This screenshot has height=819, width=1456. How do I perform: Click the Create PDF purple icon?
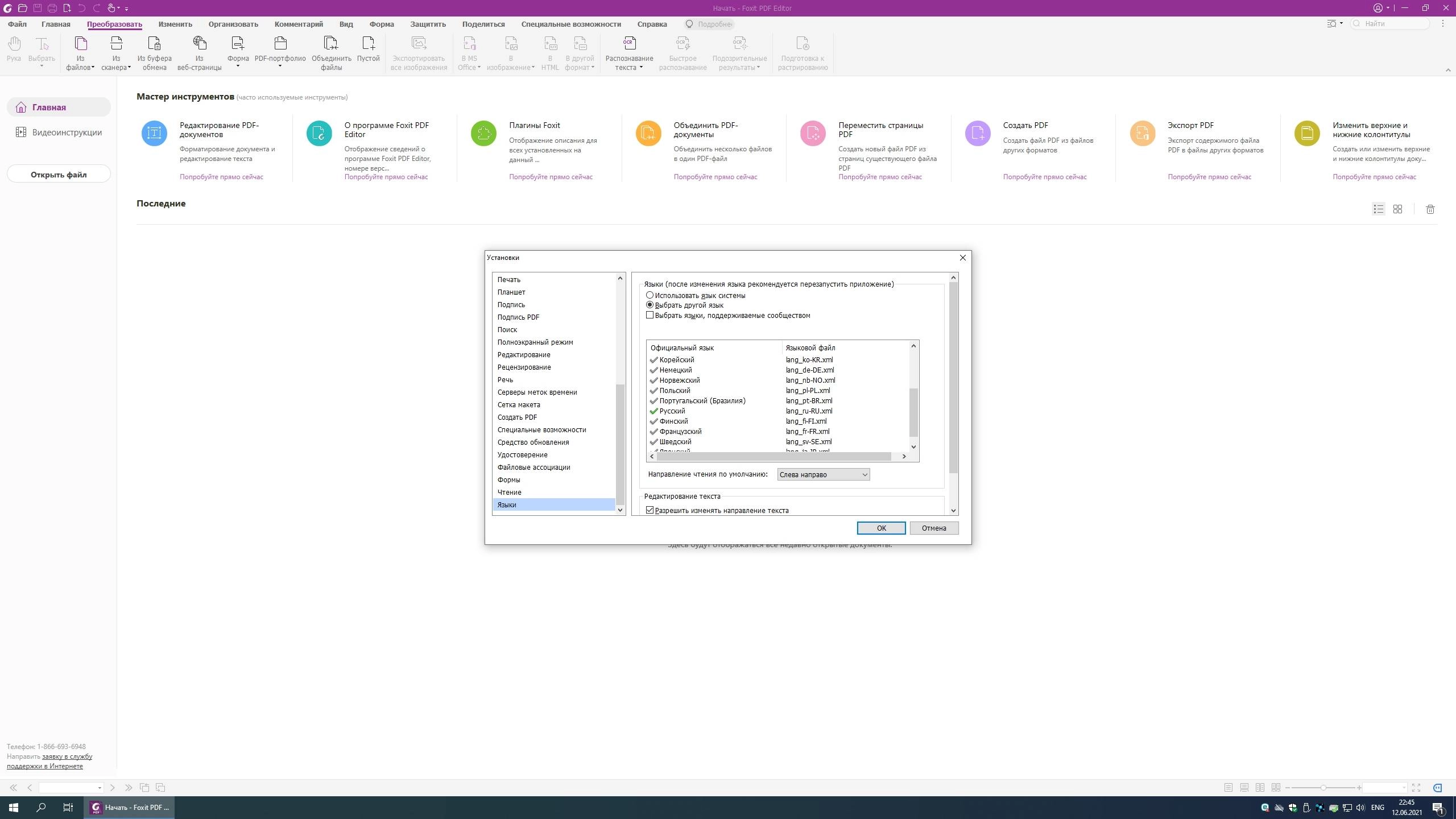[978, 133]
